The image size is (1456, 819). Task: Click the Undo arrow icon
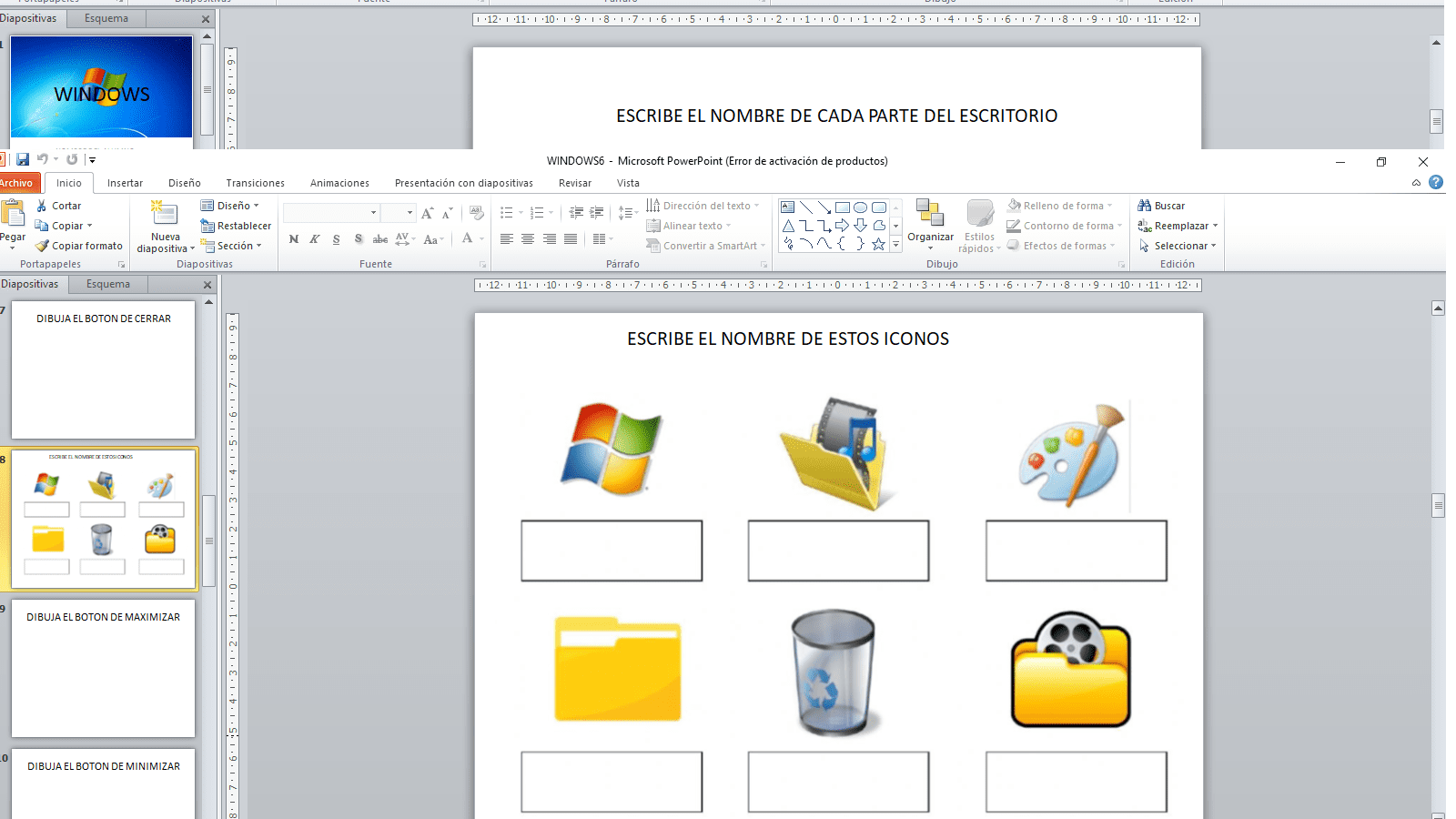point(42,159)
